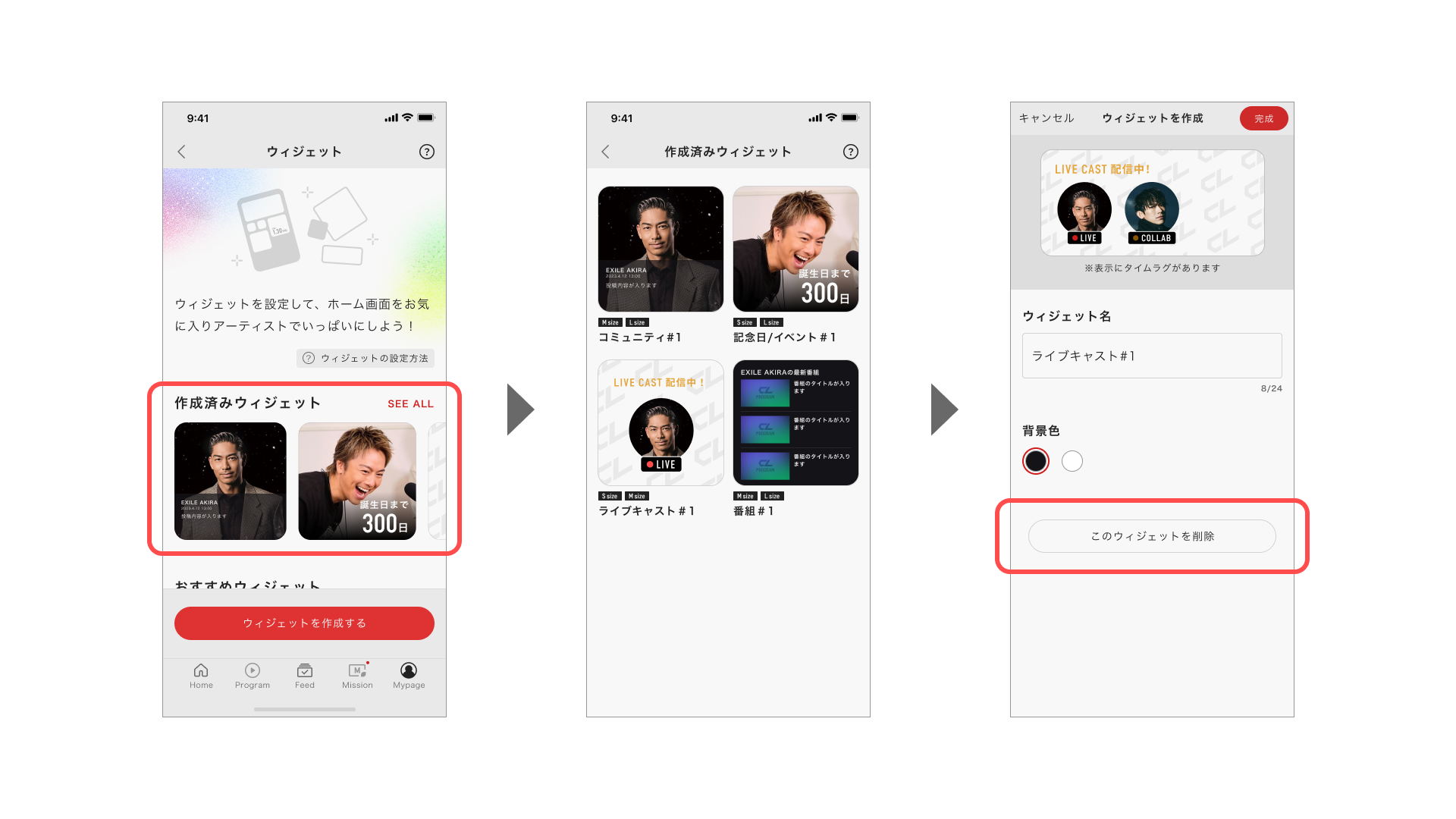Tap ウィジェットを作成する red button
The image size is (1456, 819).
304,623
